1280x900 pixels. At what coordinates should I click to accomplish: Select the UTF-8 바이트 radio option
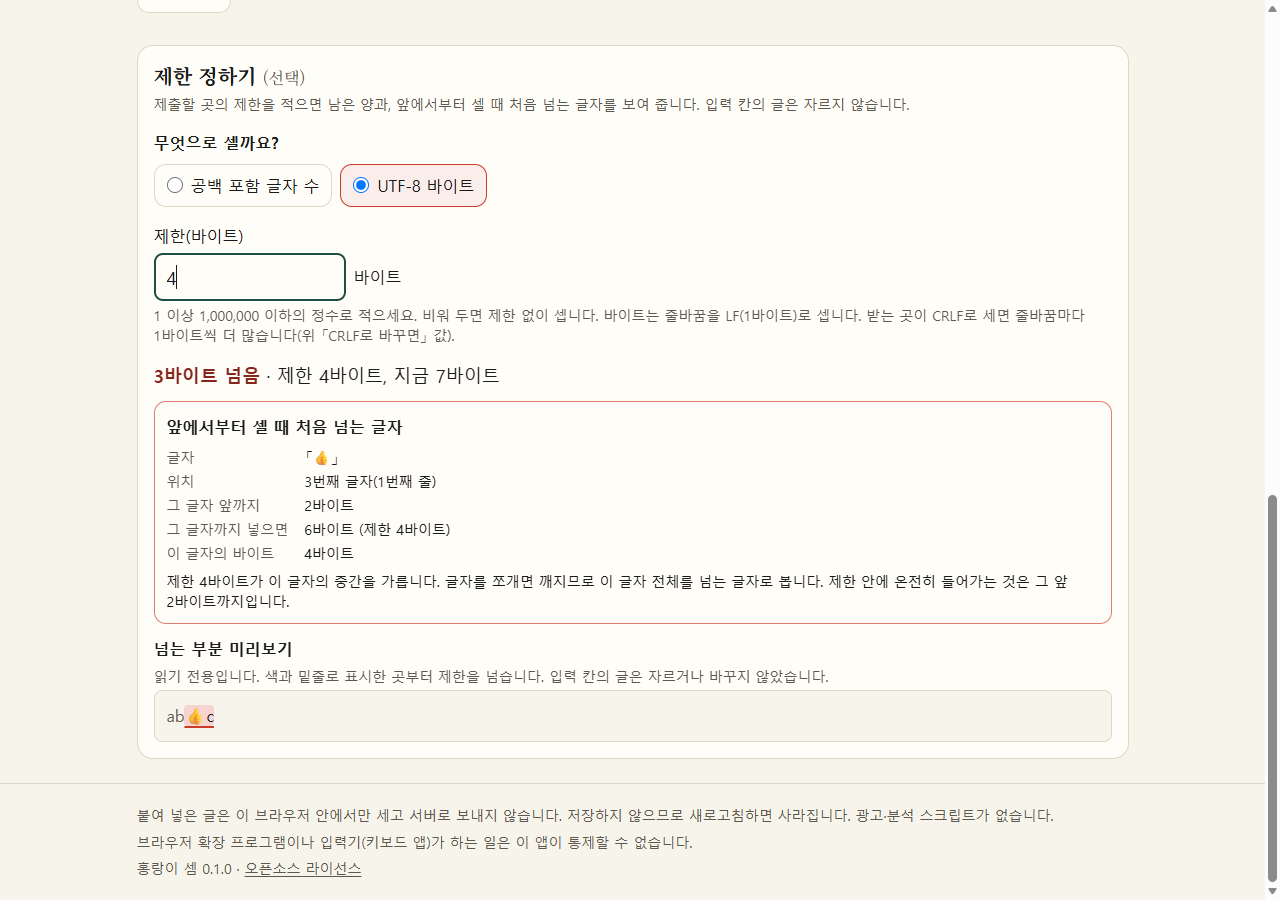(413, 185)
